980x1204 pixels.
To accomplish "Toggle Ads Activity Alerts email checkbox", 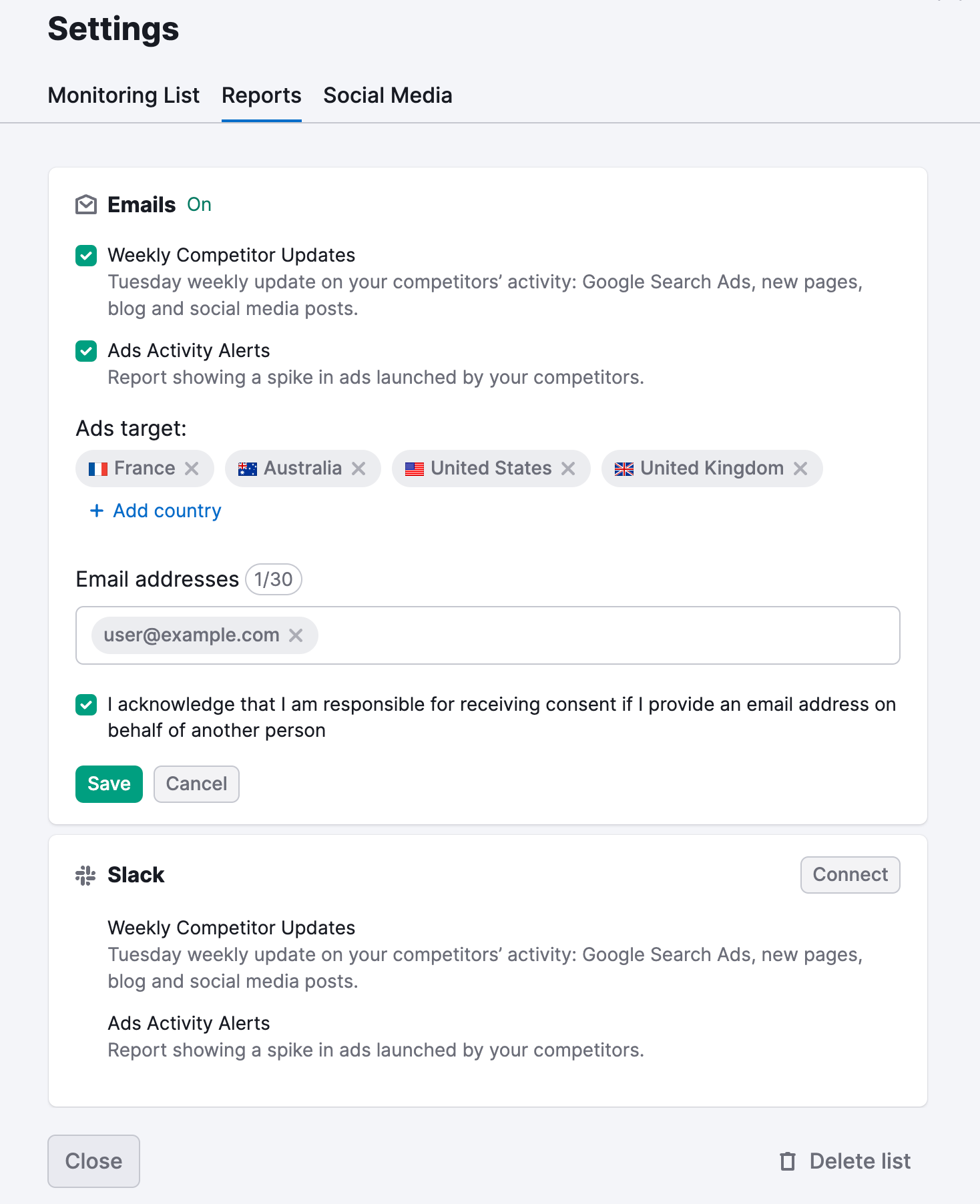I will click(x=86, y=351).
